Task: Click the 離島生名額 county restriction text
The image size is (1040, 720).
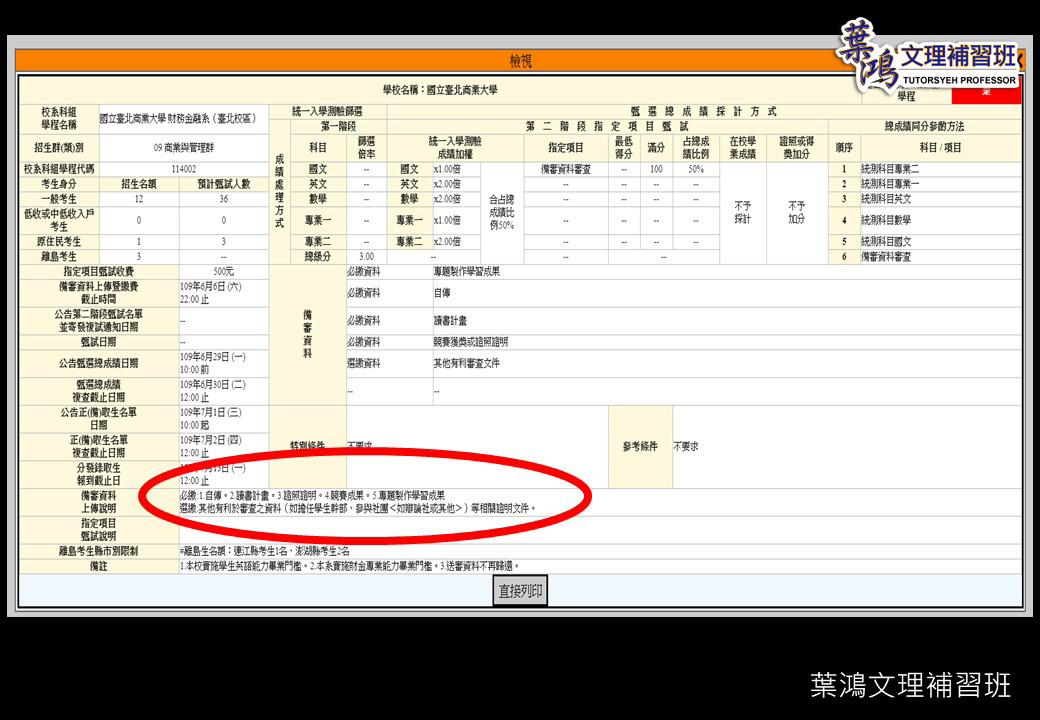Action: tap(264, 550)
